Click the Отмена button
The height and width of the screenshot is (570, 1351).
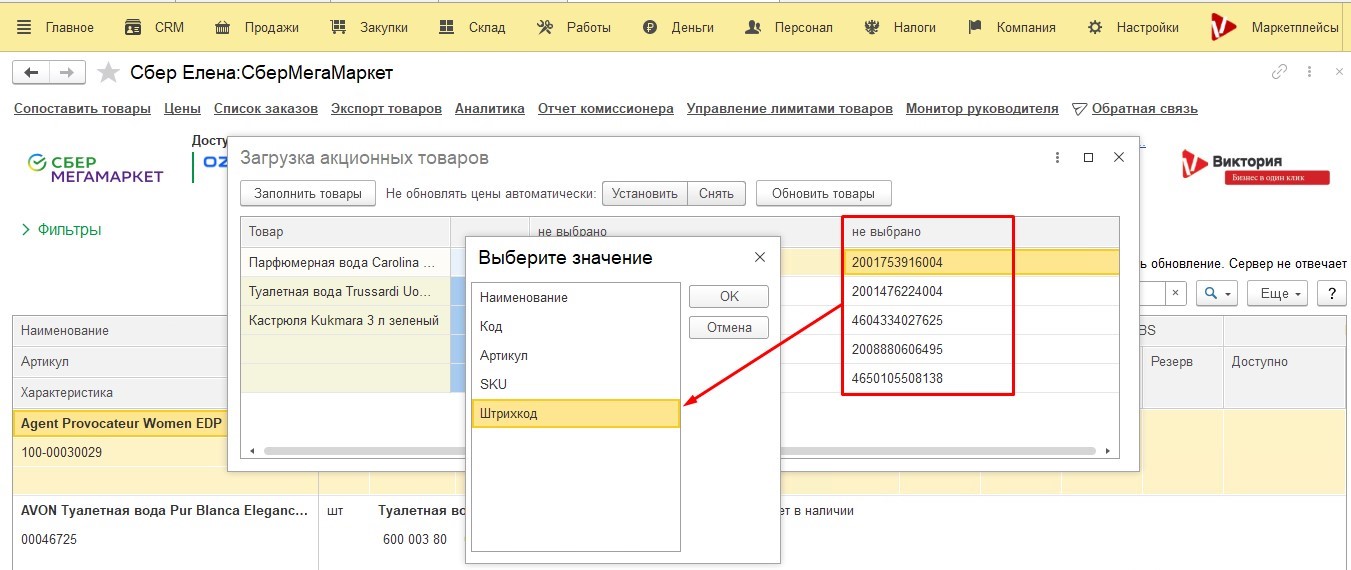tap(729, 327)
